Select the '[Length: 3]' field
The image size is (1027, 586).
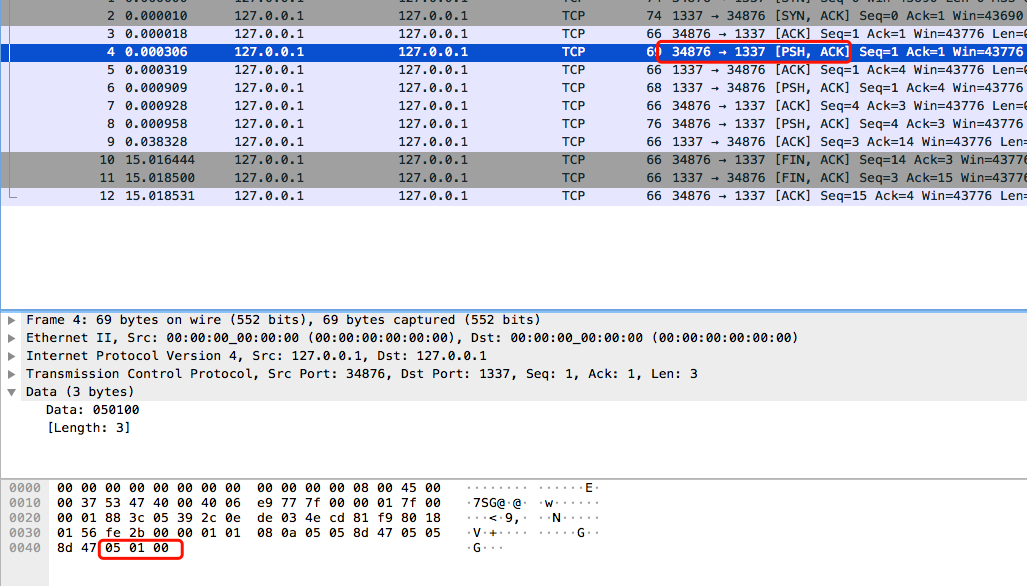88,428
